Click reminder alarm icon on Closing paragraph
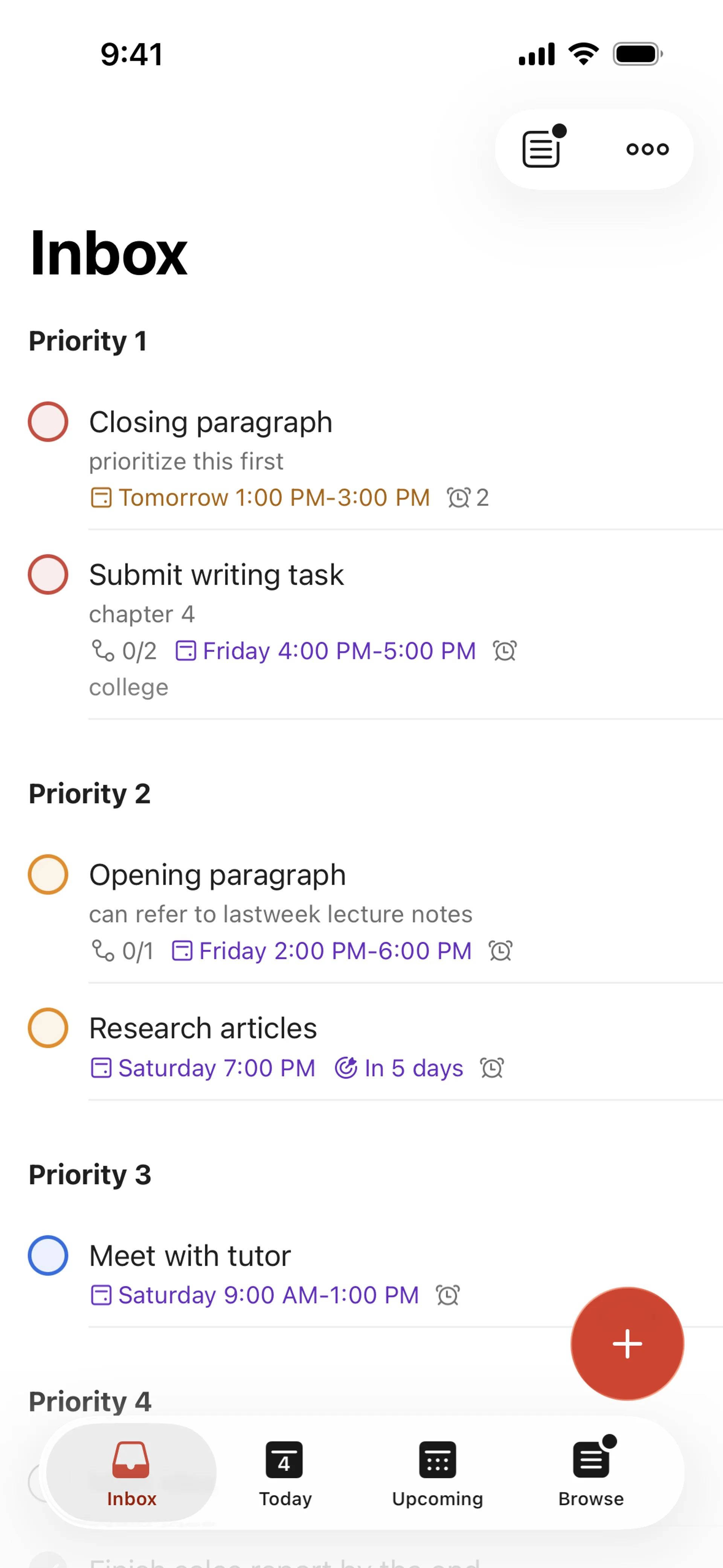This screenshot has height=1568, width=723. [458, 497]
